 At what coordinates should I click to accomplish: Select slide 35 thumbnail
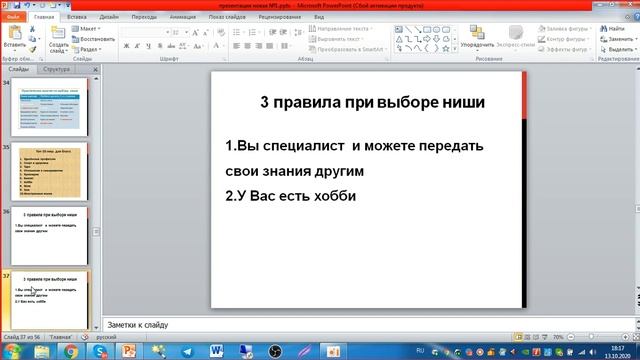tap(49, 171)
